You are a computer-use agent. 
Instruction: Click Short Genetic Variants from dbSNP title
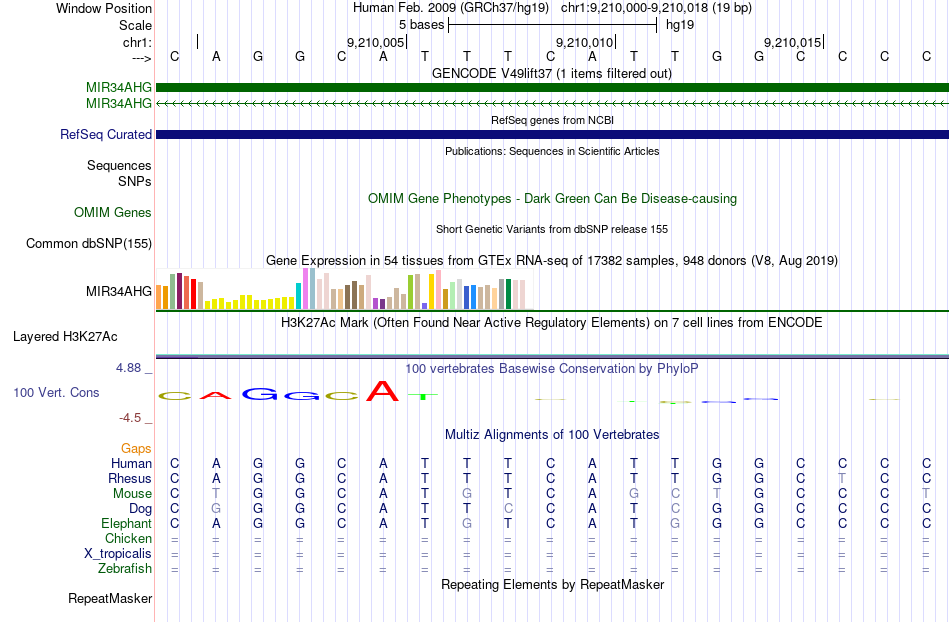[x=552, y=229]
